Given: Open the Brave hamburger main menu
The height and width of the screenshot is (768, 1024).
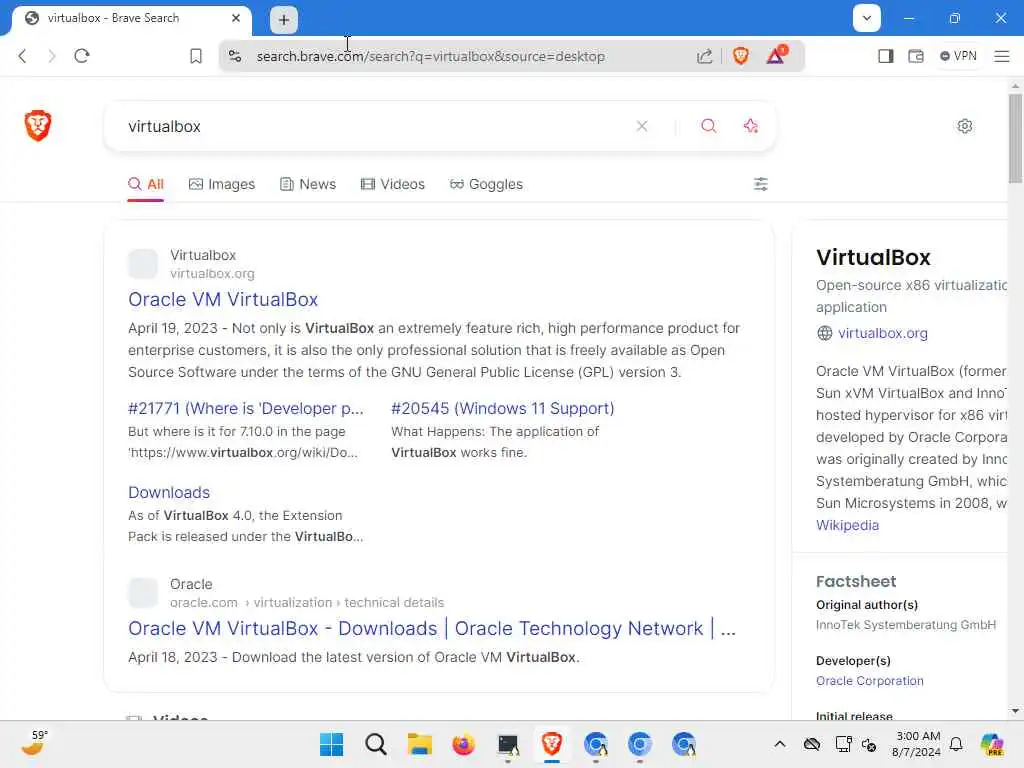Looking at the screenshot, I should [x=1002, y=56].
